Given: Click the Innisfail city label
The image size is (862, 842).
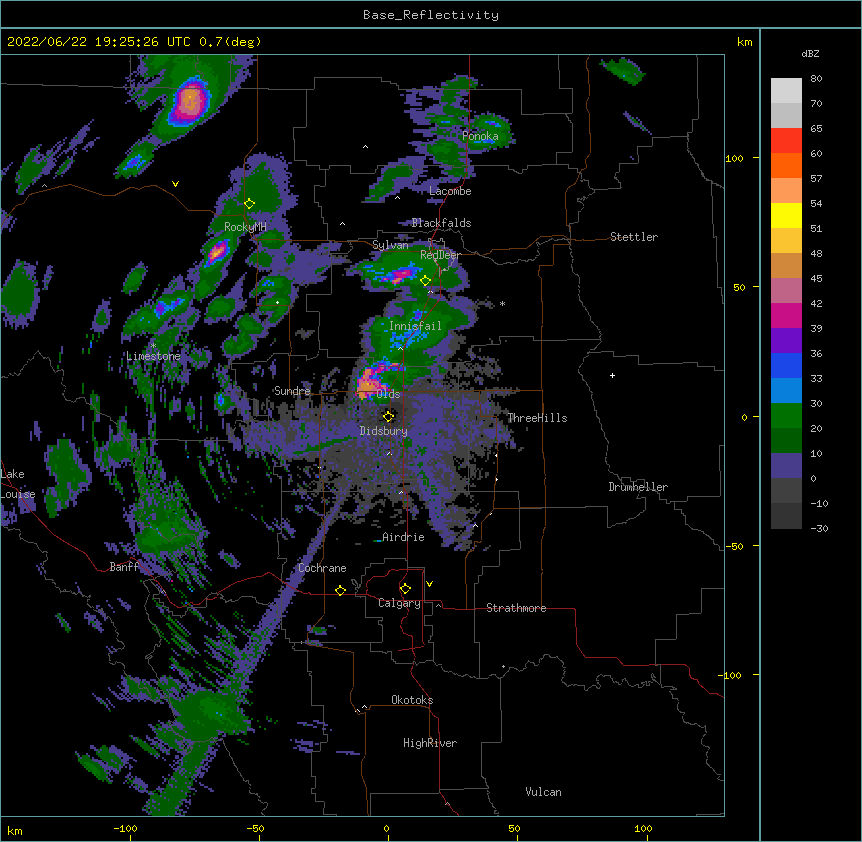Looking at the screenshot, I should (415, 326).
